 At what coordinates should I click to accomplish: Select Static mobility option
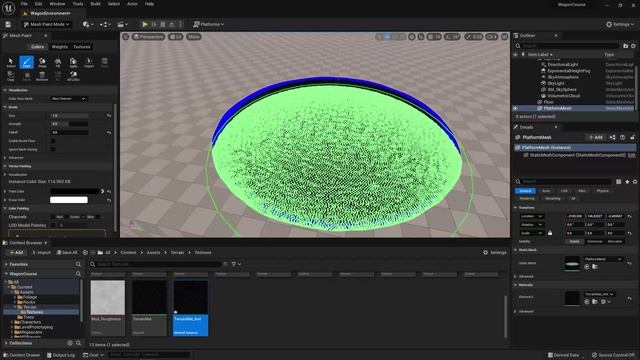[x=574, y=242]
